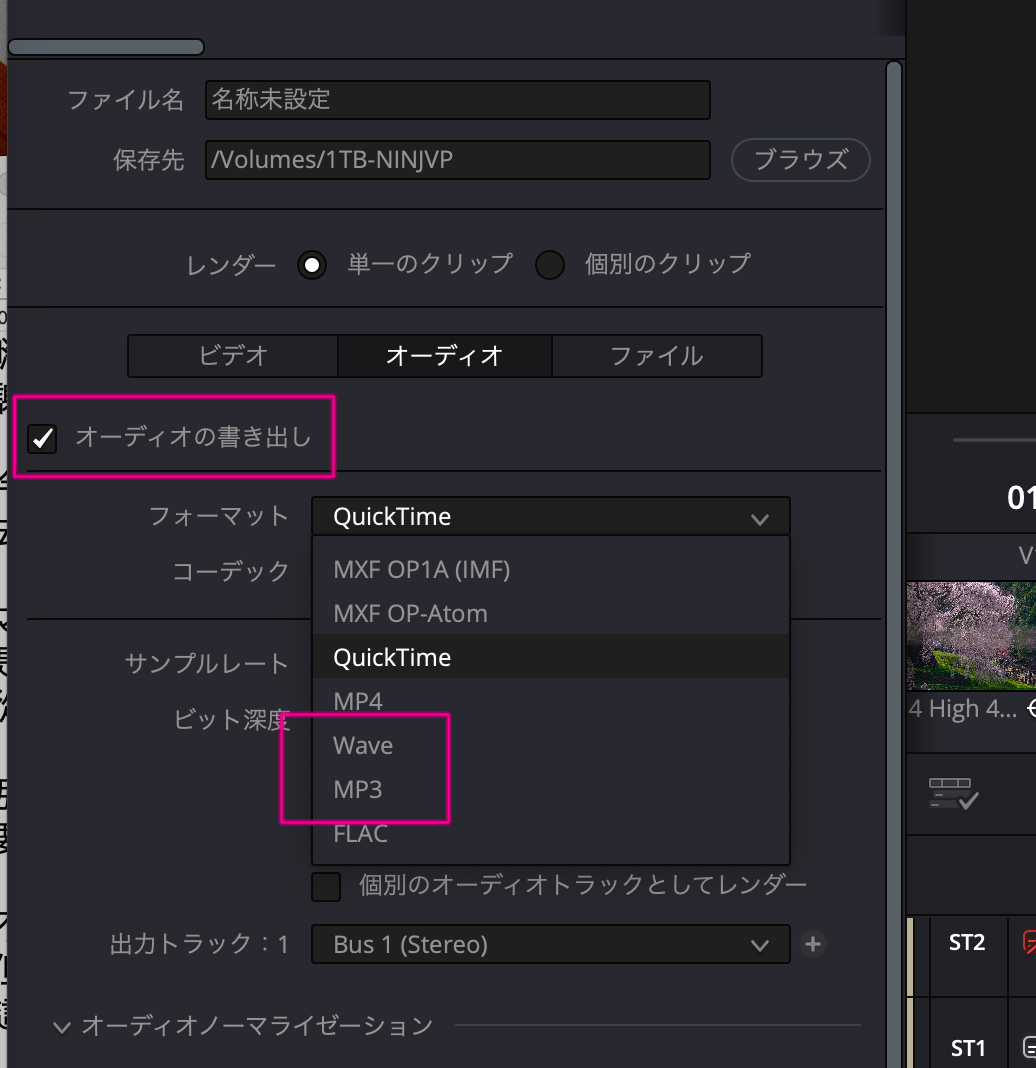The image size is (1036, 1068).
Task: Switch to the Video tab
Action: [233, 356]
